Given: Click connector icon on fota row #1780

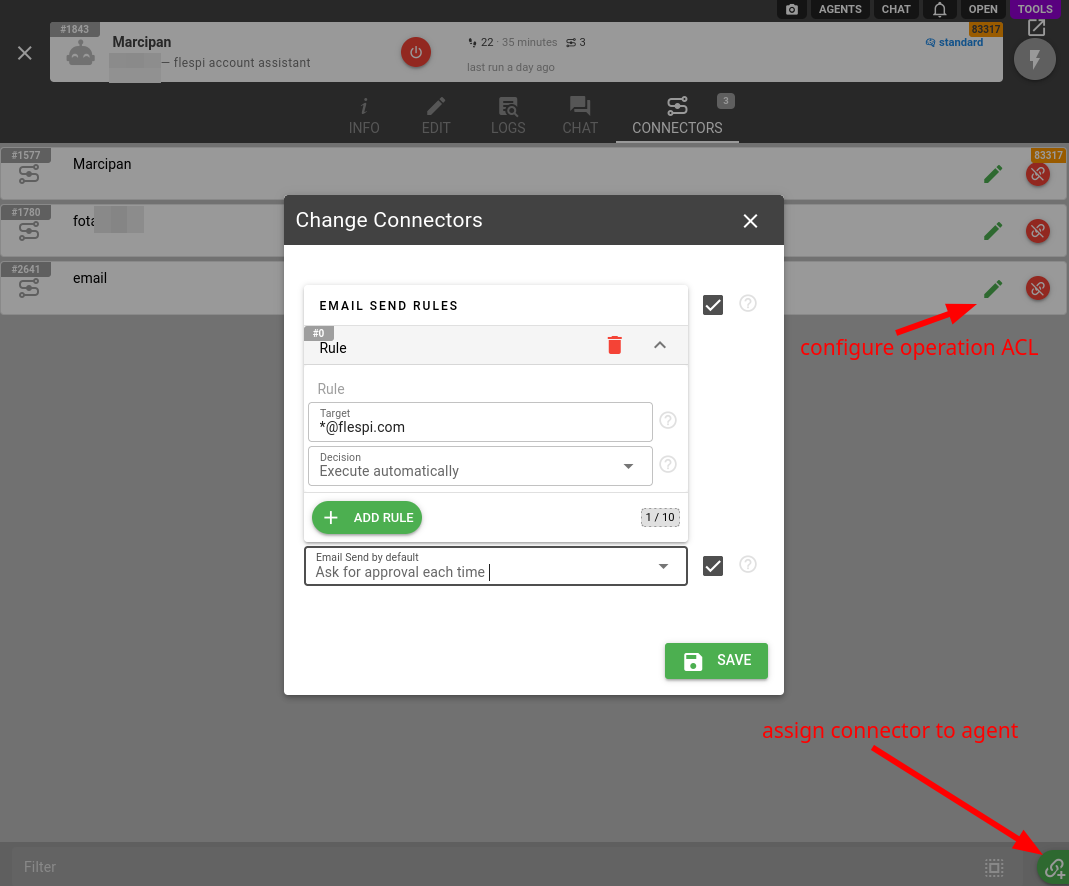Looking at the screenshot, I should pos(29,232).
